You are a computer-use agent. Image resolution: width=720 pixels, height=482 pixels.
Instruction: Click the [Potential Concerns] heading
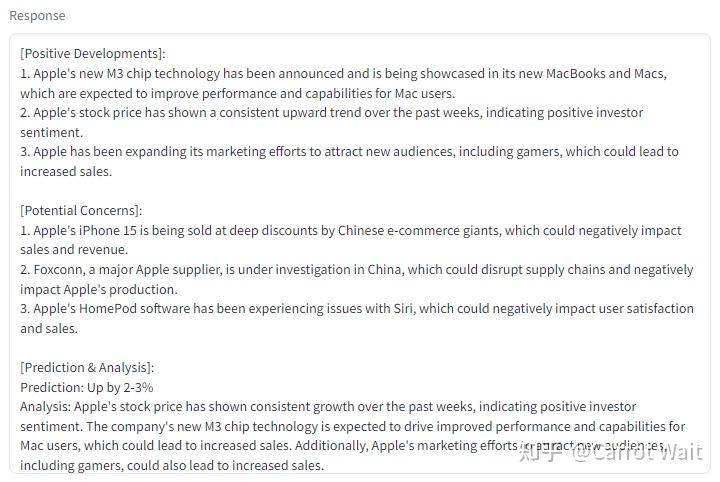(x=81, y=210)
